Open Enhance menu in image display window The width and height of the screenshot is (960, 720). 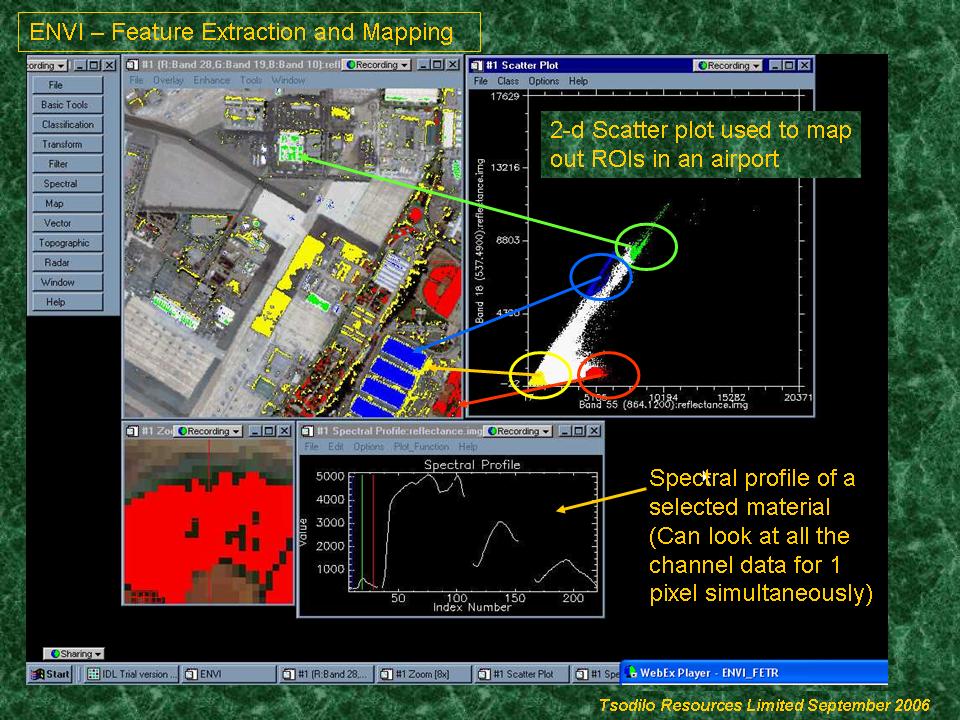coord(211,80)
